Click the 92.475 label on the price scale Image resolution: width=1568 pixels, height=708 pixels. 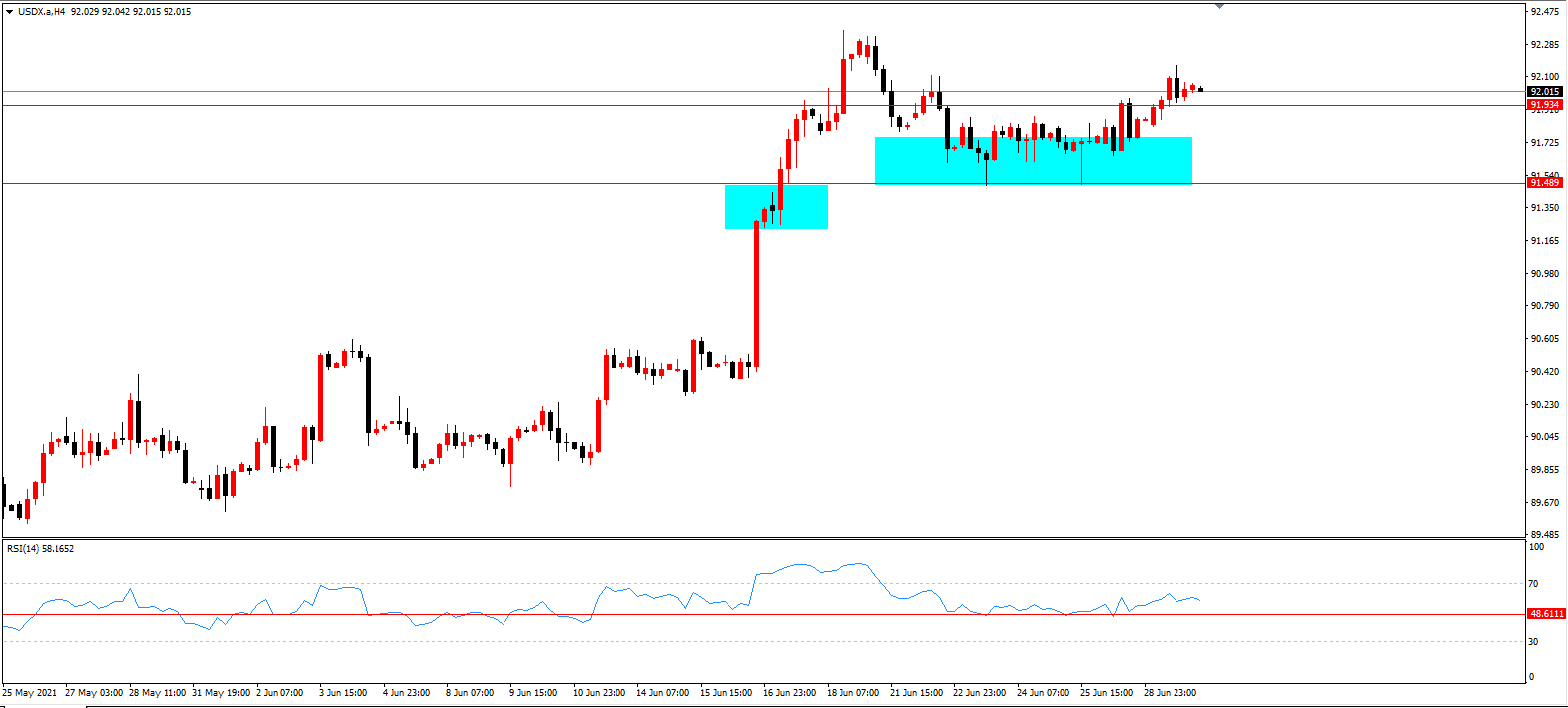click(1545, 12)
